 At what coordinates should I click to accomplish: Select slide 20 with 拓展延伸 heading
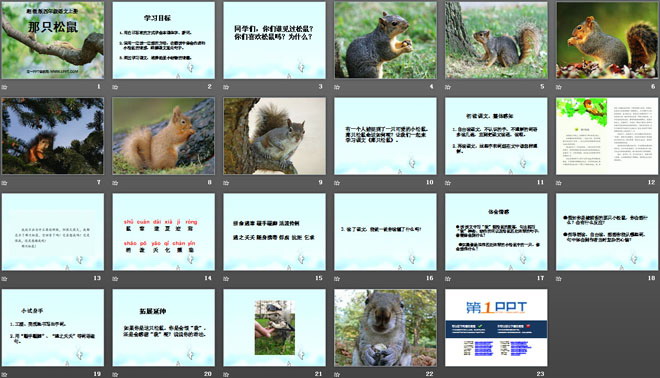coord(163,327)
